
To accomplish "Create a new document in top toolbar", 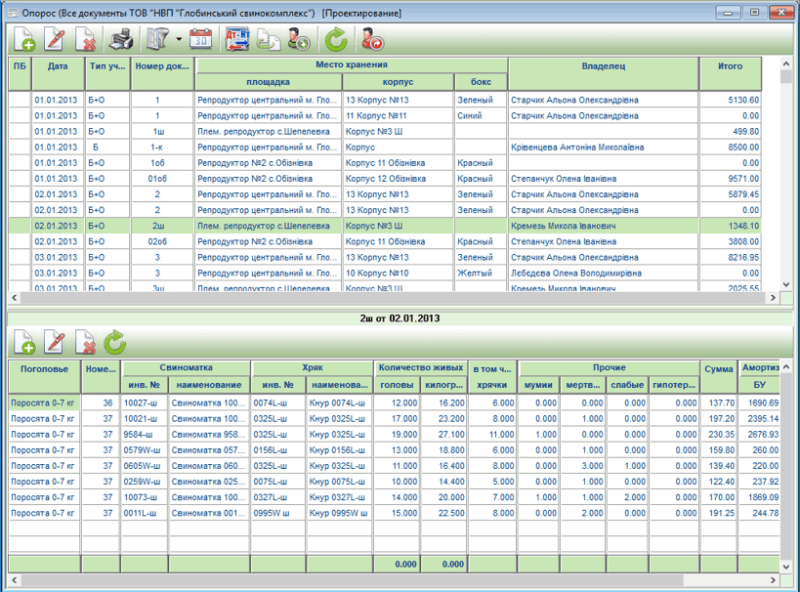I will point(24,40).
